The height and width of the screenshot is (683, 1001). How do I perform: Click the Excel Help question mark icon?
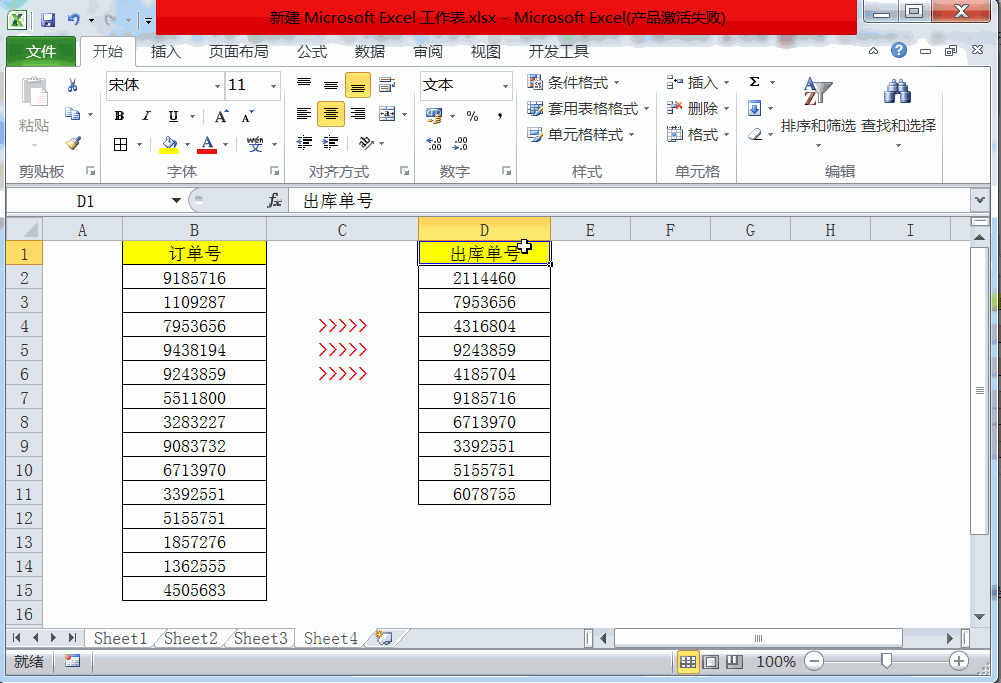click(899, 50)
